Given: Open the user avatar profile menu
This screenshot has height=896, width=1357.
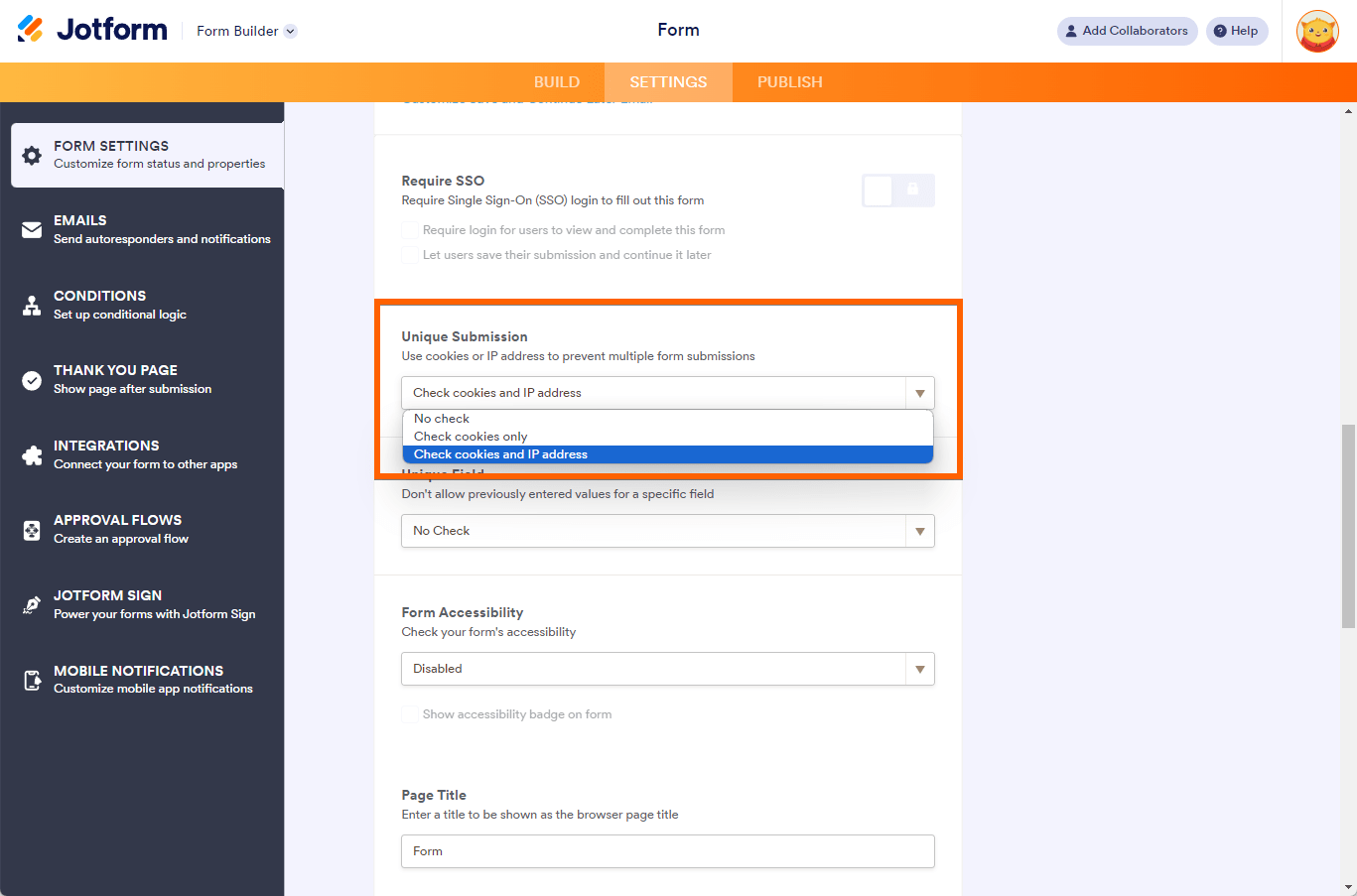Looking at the screenshot, I should (x=1317, y=32).
